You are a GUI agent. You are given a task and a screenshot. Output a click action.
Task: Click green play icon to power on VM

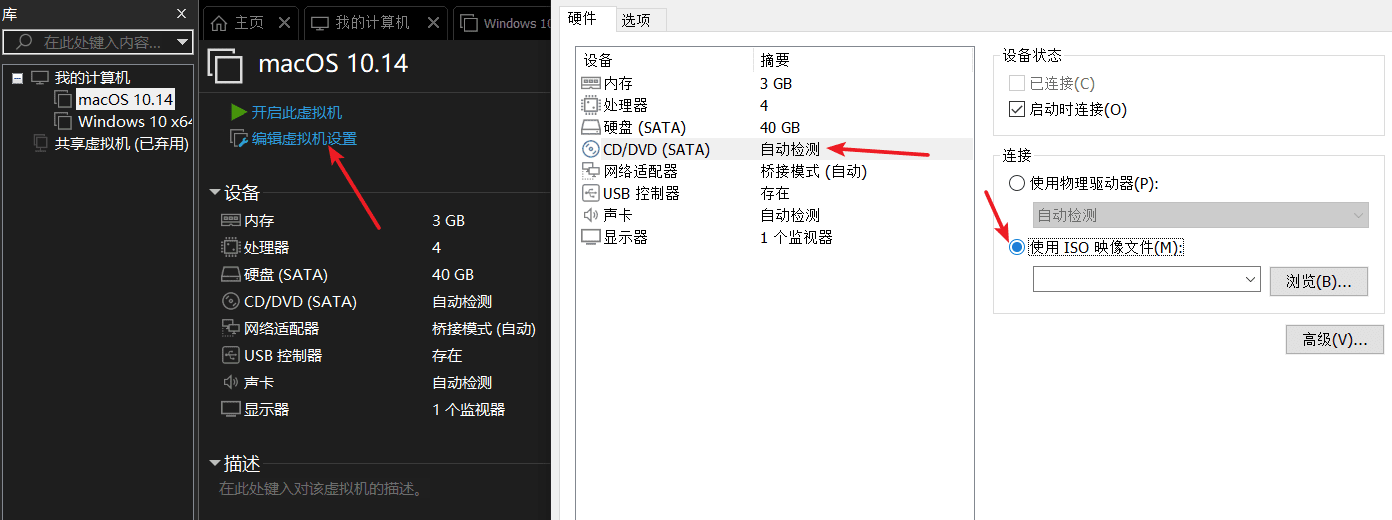[238, 113]
